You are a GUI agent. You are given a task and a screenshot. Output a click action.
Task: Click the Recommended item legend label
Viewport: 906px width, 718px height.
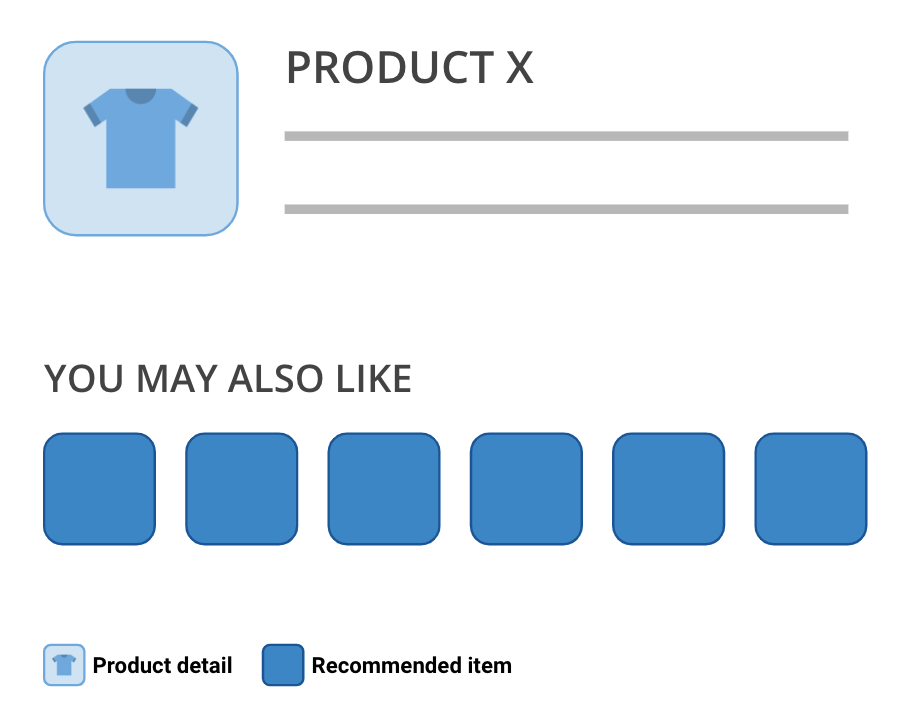coord(411,666)
